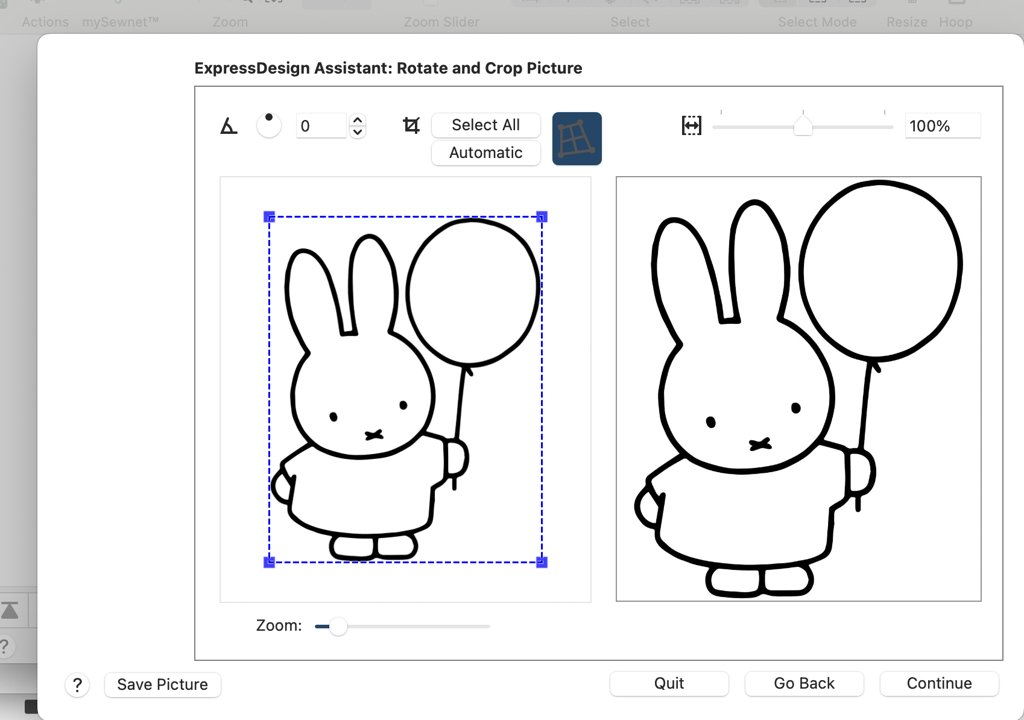Image resolution: width=1024 pixels, height=720 pixels.
Task: Toggle the perspective correction icon
Action: [577, 139]
